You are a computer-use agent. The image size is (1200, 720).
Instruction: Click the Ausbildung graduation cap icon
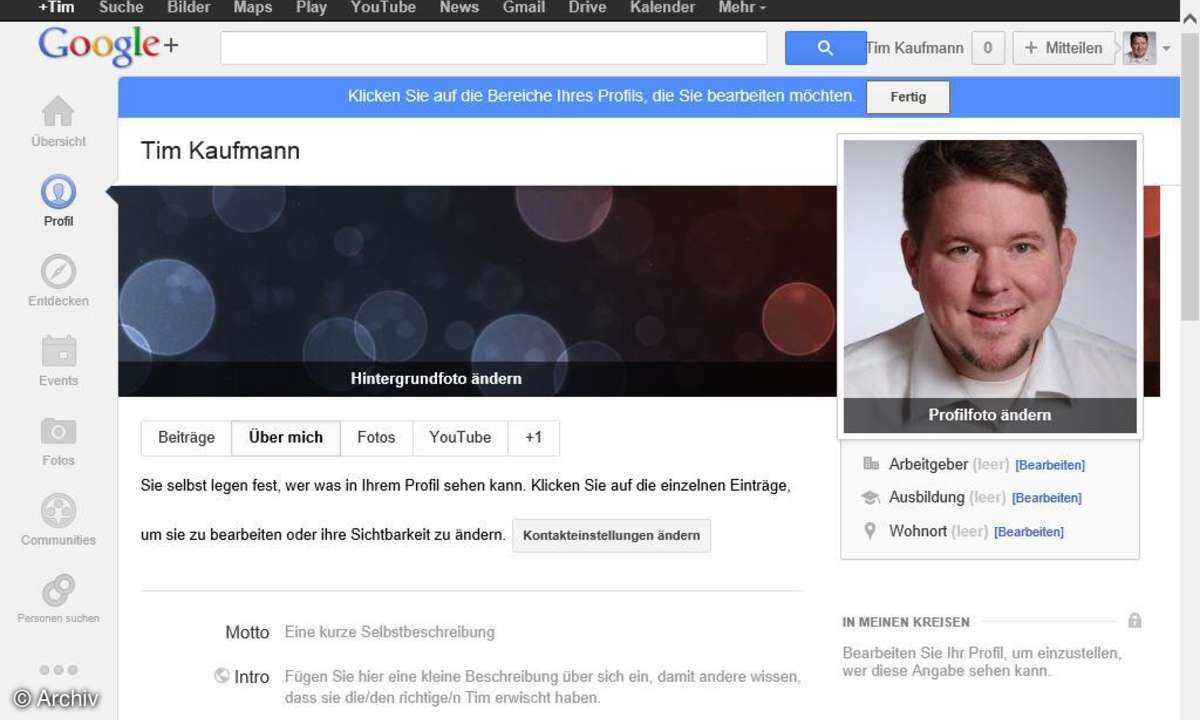tap(870, 497)
